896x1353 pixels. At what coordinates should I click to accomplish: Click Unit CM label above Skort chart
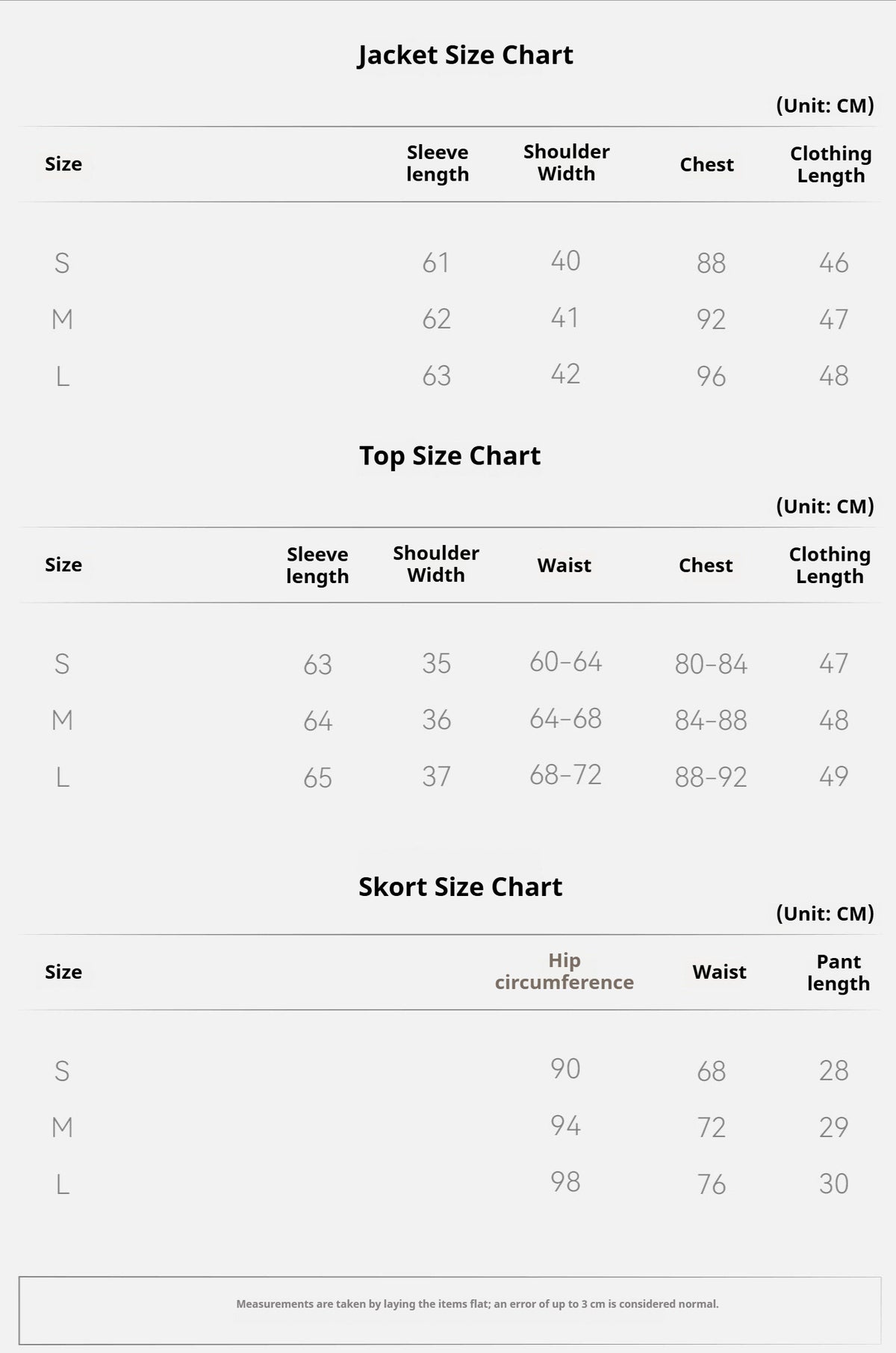(825, 913)
